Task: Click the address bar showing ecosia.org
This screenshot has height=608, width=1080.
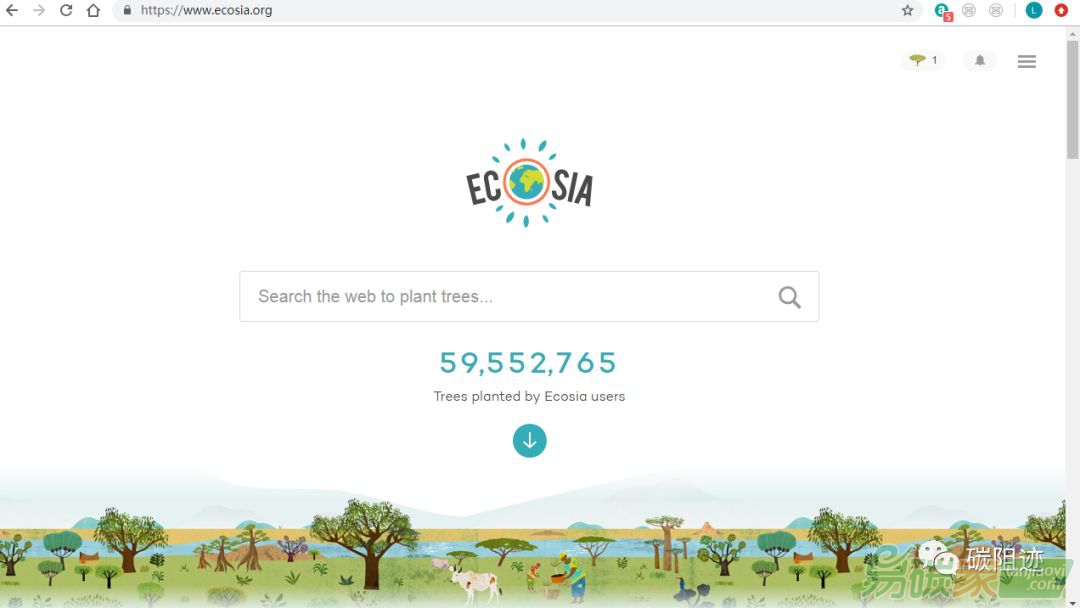Action: coord(517,10)
